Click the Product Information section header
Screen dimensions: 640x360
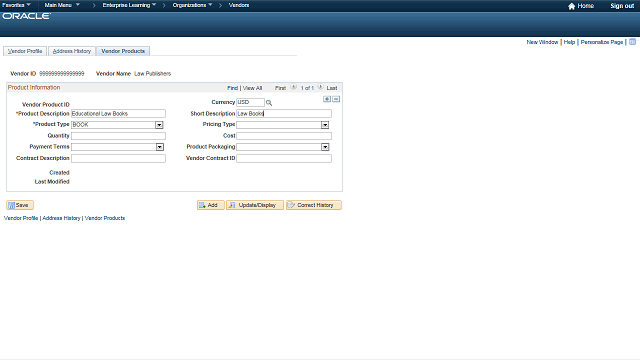pyautogui.click(x=34, y=87)
